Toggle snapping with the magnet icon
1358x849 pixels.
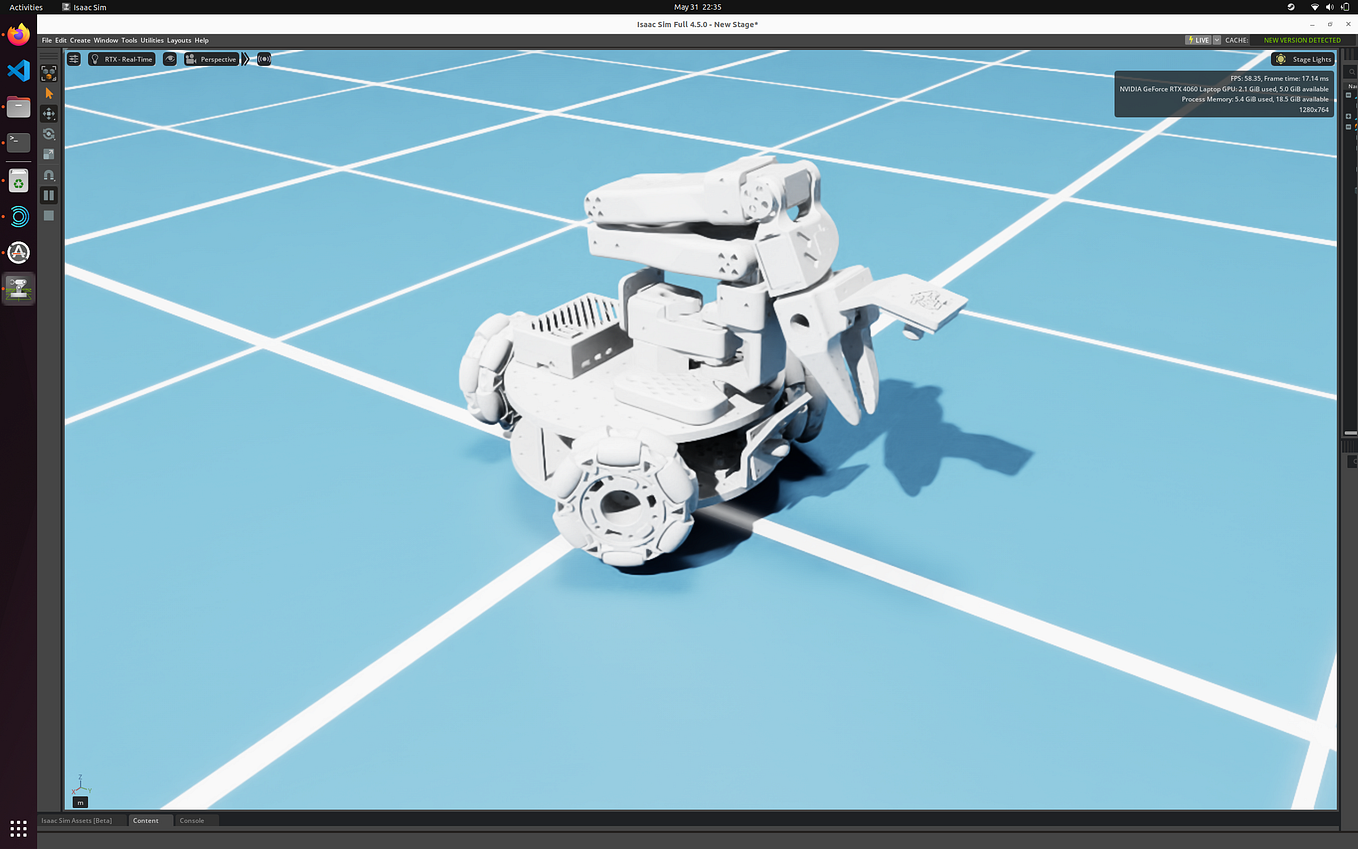pyautogui.click(x=48, y=174)
